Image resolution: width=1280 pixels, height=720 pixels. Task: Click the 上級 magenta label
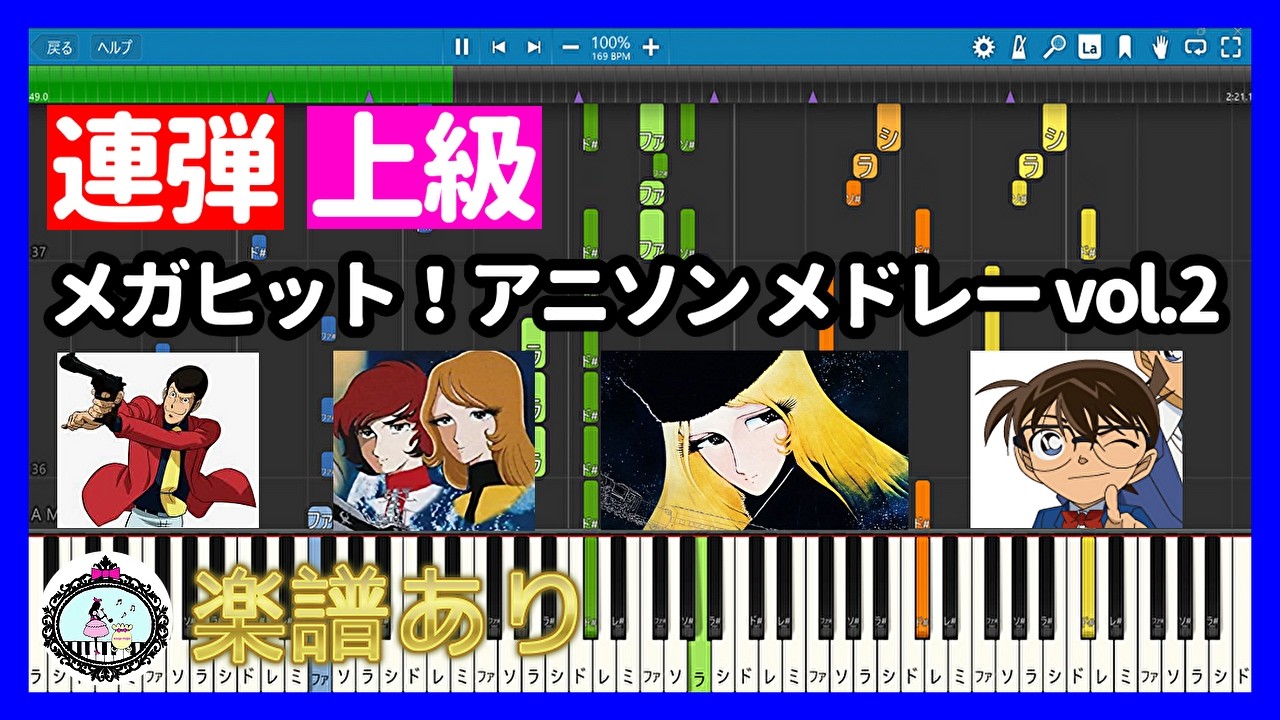[x=425, y=168]
